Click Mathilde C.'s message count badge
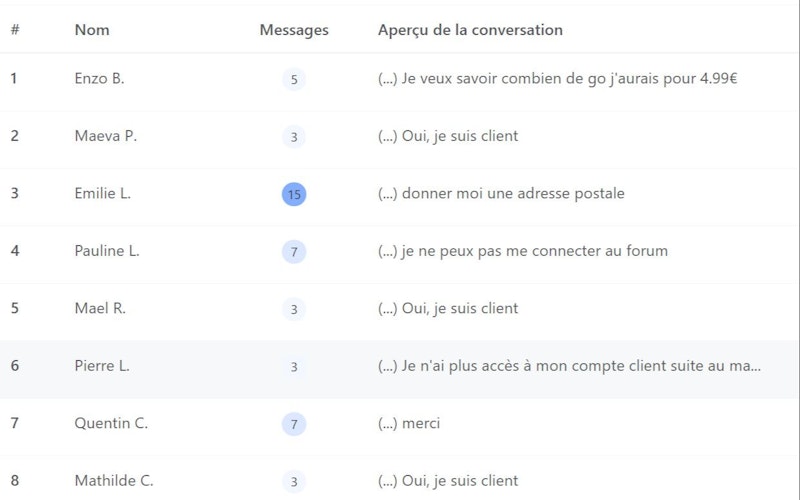The width and height of the screenshot is (800, 500). tap(294, 482)
